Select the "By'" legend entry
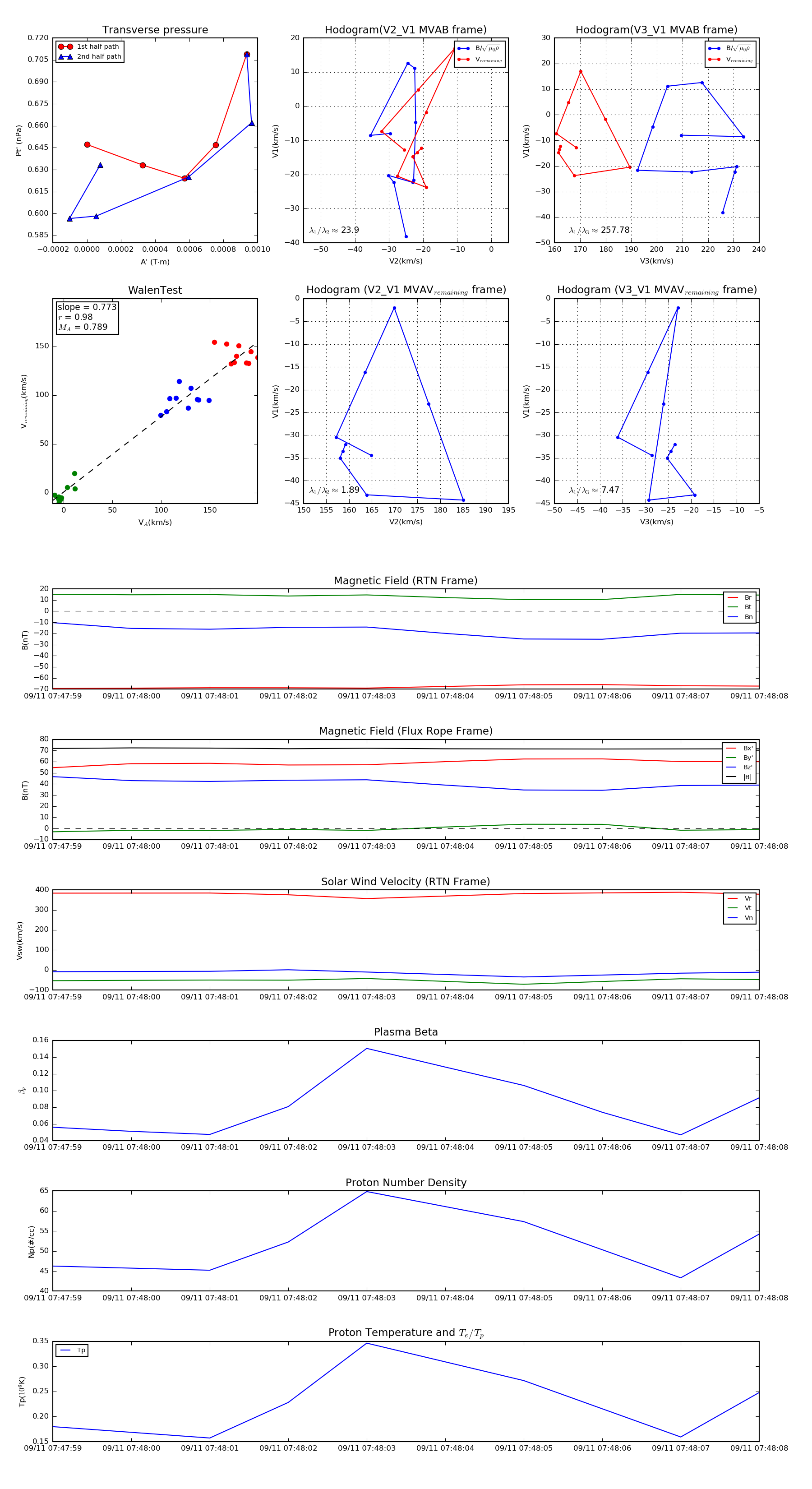Image resolution: width=812 pixels, height=1489 pixels. pos(739,758)
